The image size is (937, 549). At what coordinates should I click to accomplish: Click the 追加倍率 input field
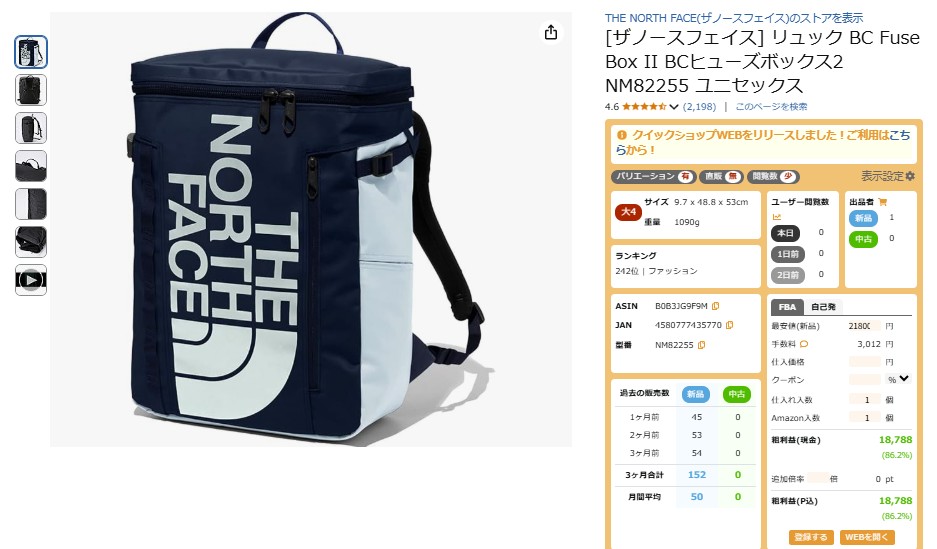pos(817,478)
